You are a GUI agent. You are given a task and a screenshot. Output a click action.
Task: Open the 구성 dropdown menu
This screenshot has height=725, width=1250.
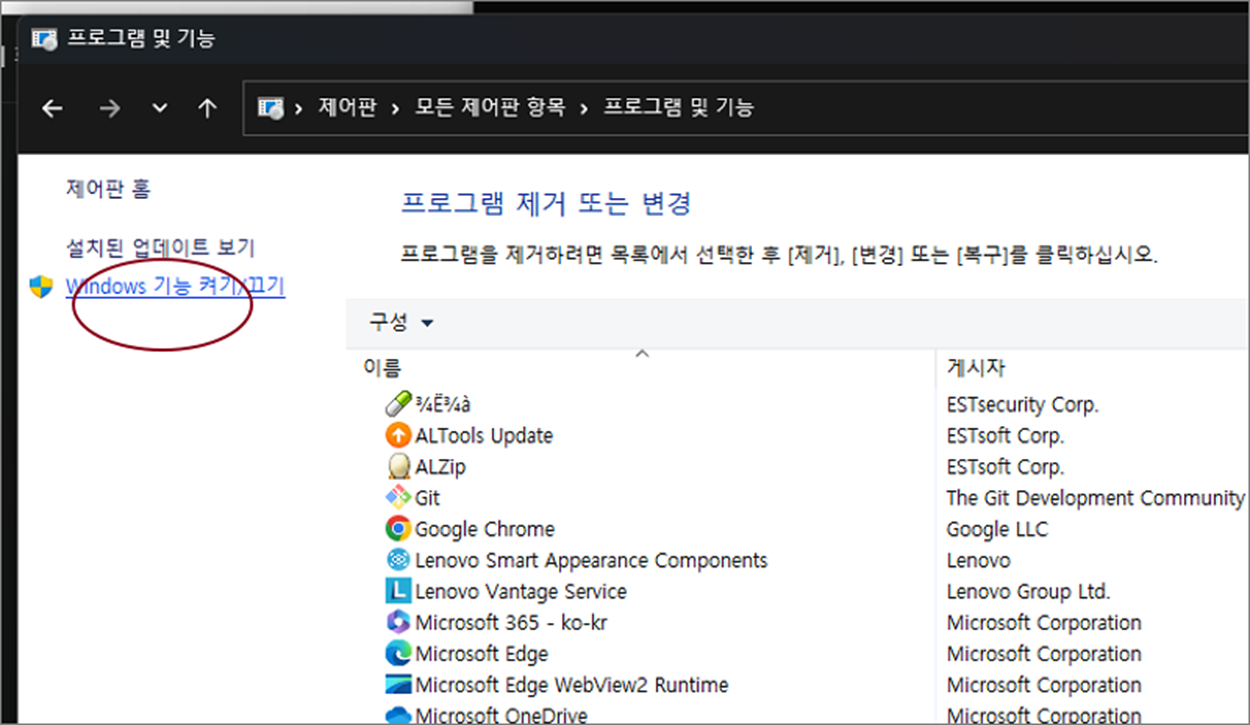pos(401,322)
